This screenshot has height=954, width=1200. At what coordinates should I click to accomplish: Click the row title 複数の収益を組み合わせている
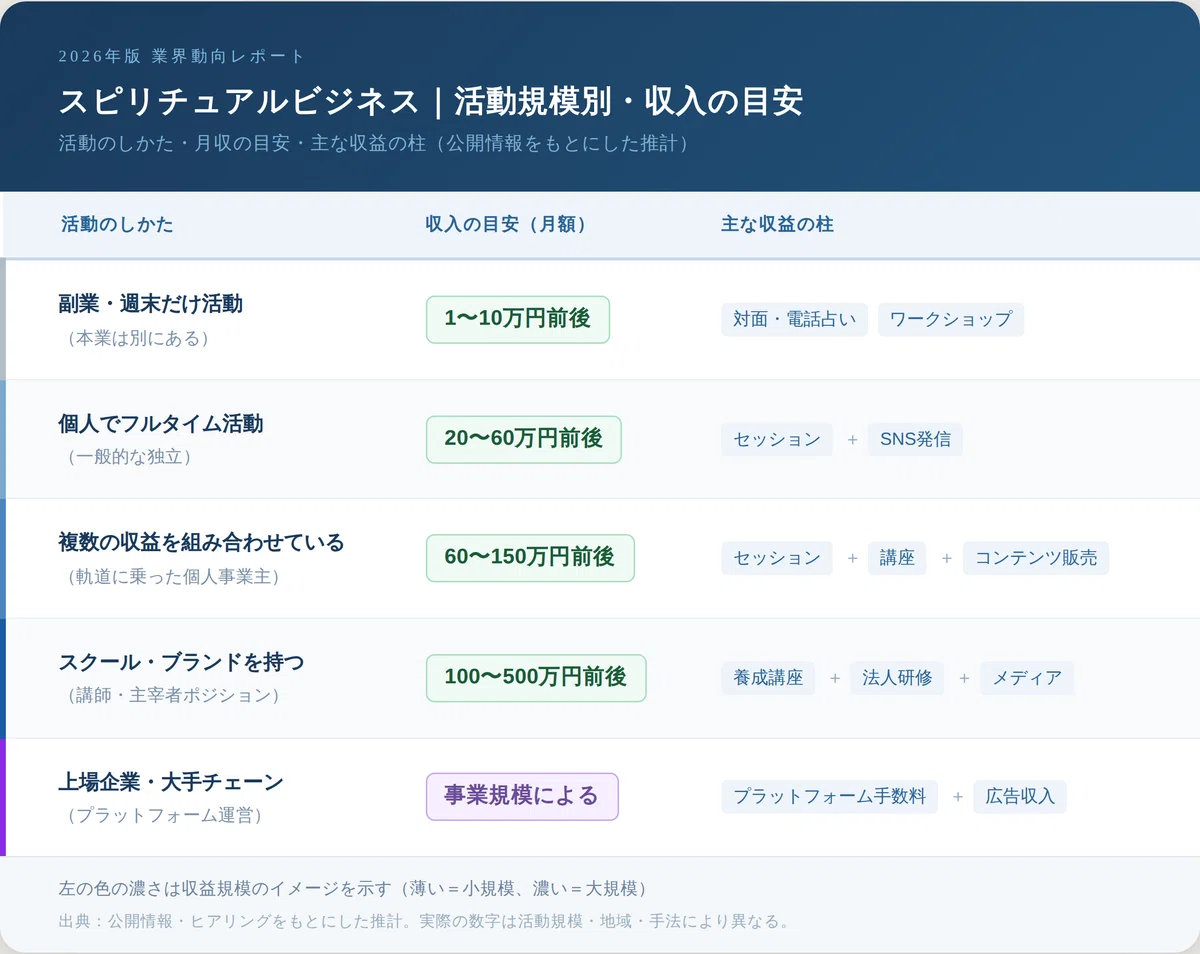[x=201, y=543]
